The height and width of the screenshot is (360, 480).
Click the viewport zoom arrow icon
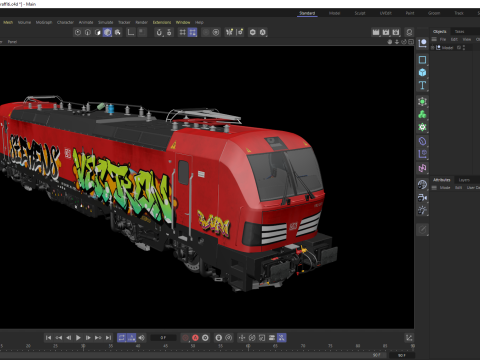point(397,42)
